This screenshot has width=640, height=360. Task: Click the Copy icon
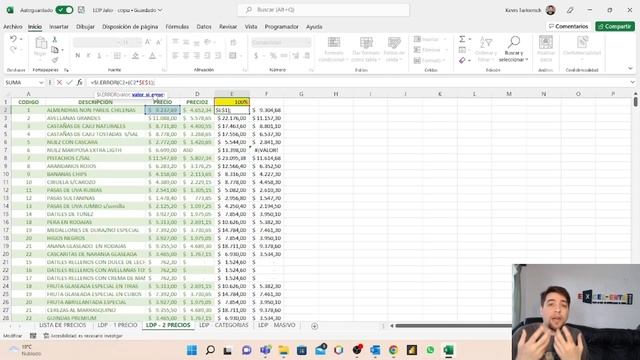[55, 50]
